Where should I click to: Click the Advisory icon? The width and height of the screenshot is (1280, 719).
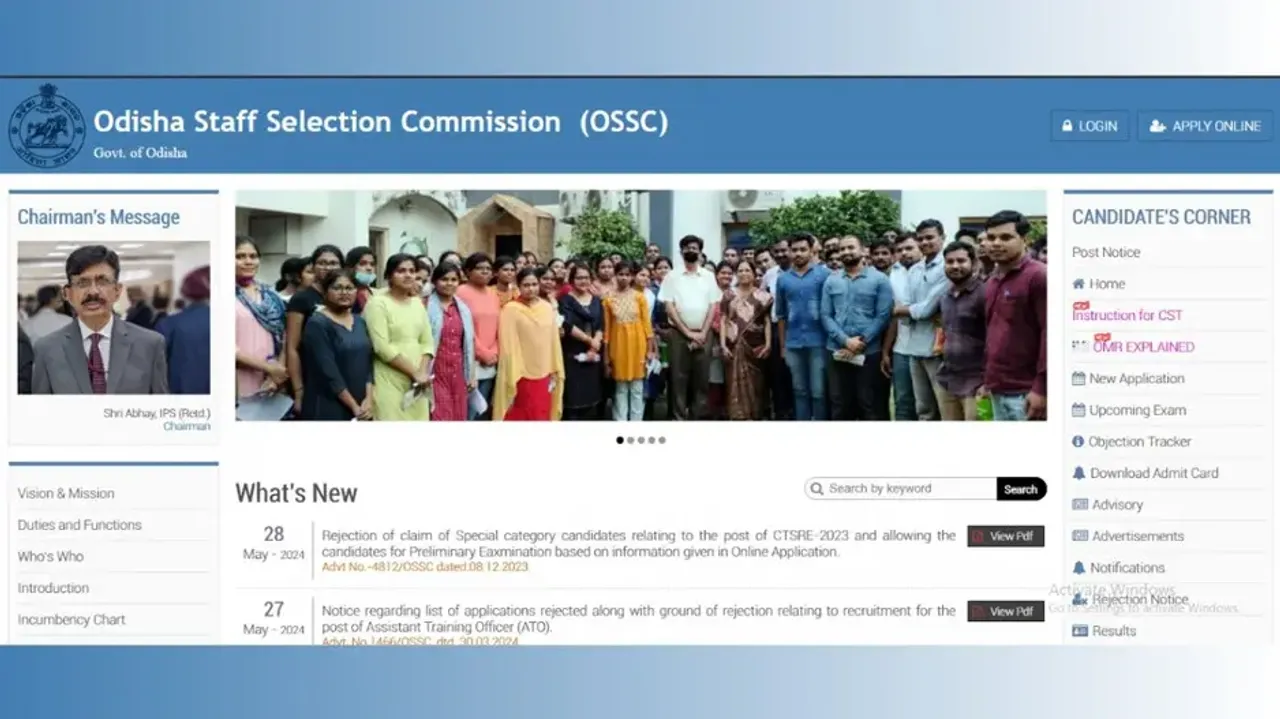(x=1080, y=504)
